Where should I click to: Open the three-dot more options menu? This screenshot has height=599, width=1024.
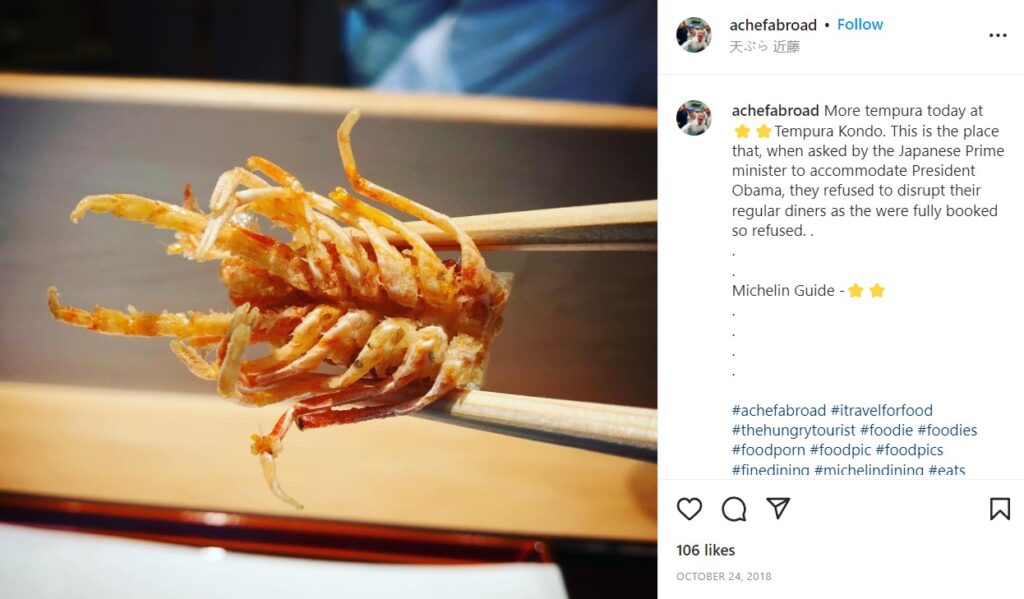click(997, 35)
